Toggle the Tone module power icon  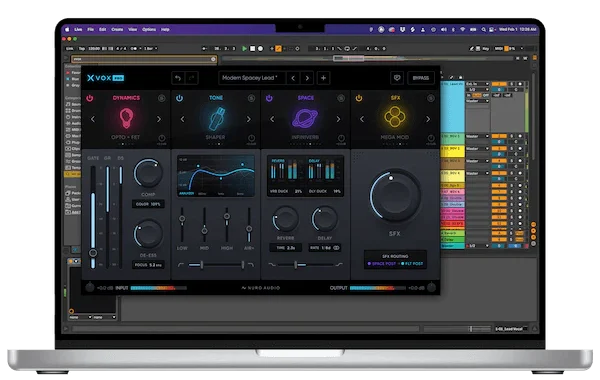click(x=179, y=98)
